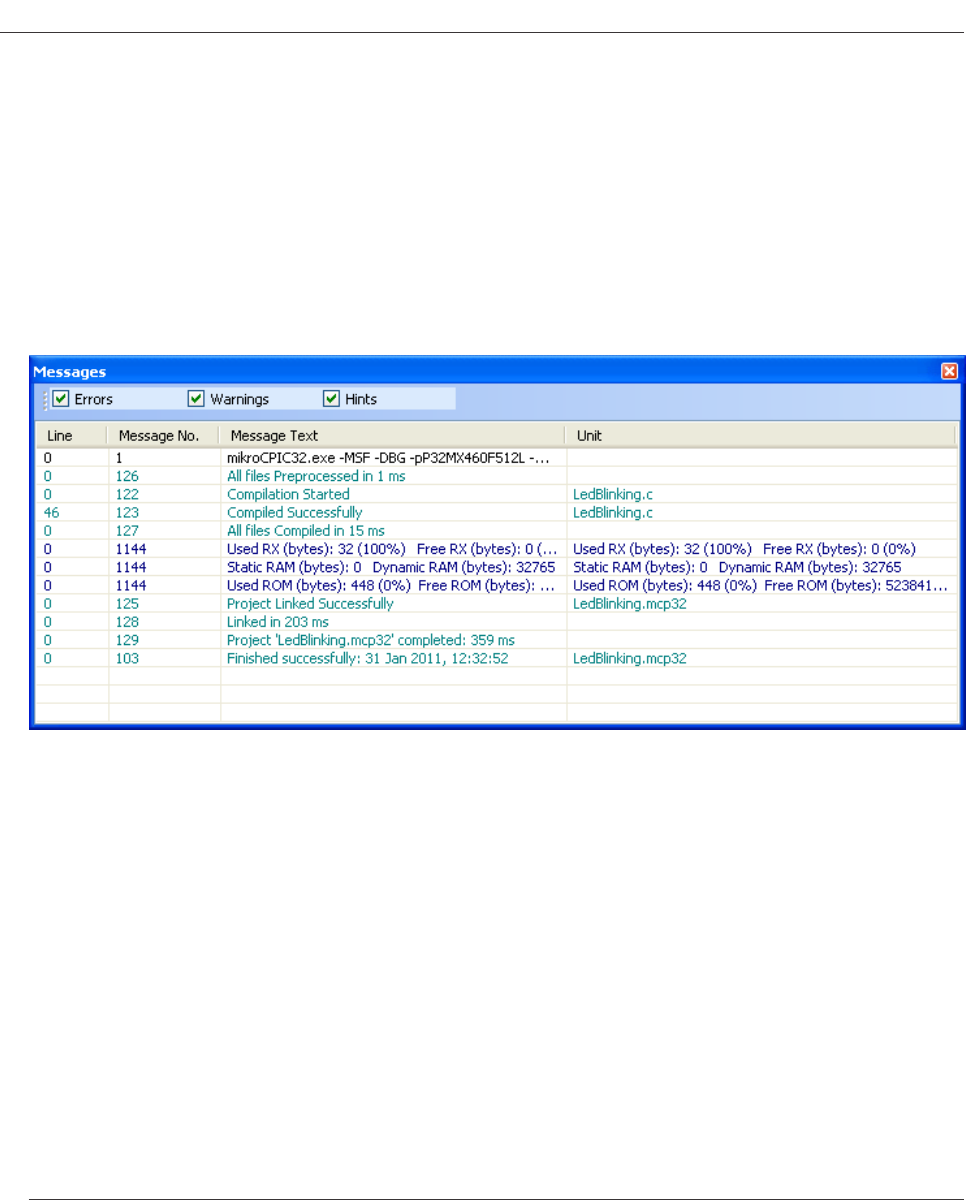Select 'All files Preprocessed in 1 ms' message
Screen dimensions: 966x1200
(x=316, y=476)
